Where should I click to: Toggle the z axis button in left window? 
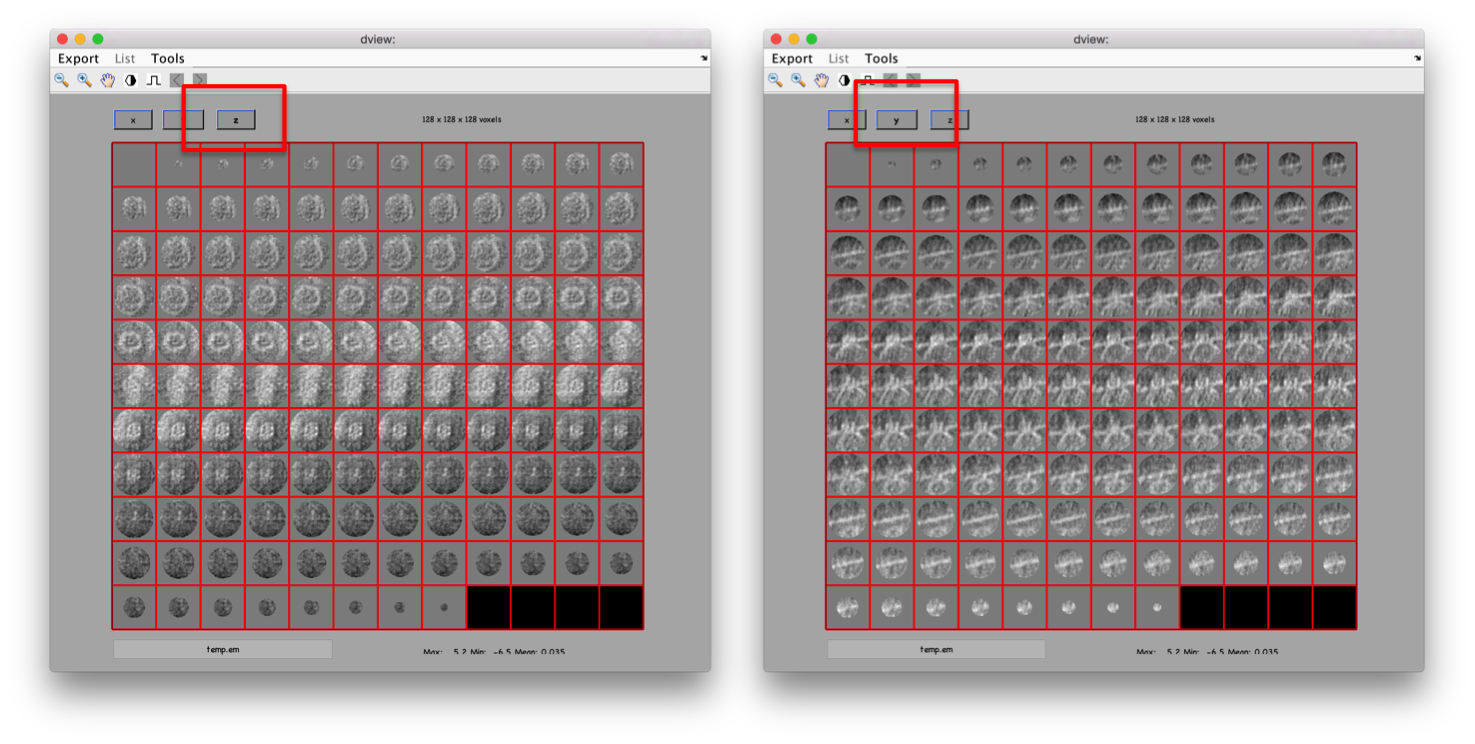tap(236, 120)
